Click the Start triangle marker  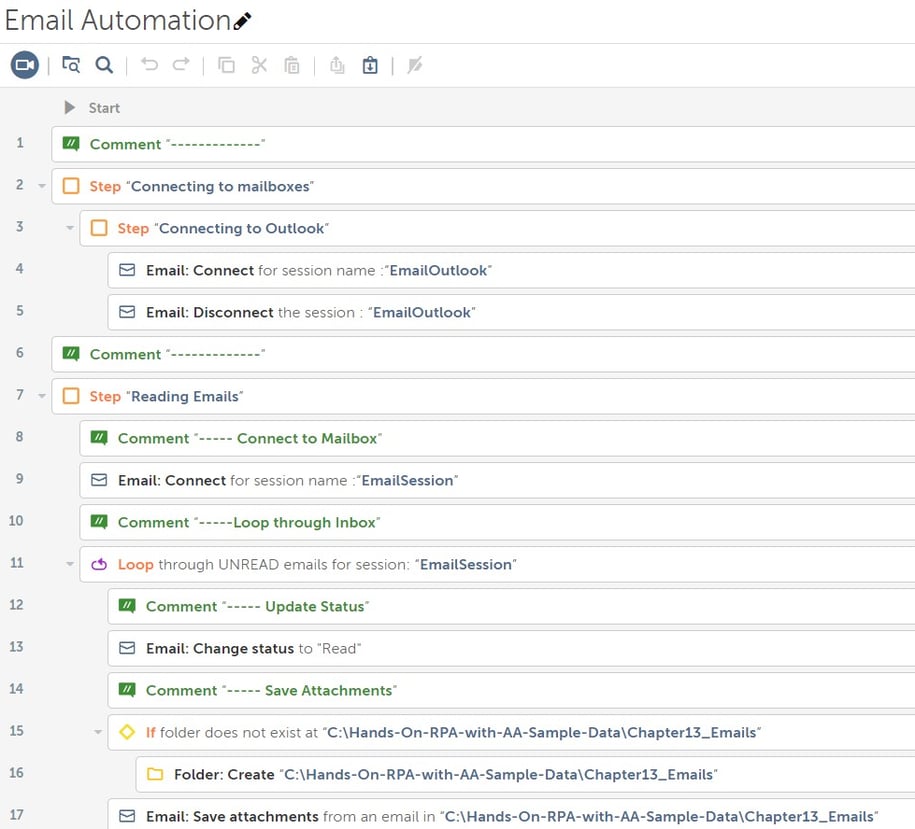coord(69,107)
